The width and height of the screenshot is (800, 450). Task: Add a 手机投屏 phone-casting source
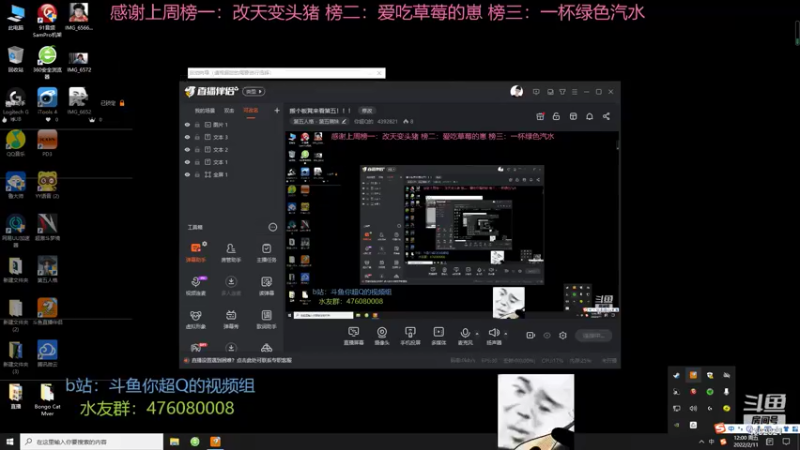click(x=410, y=336)
